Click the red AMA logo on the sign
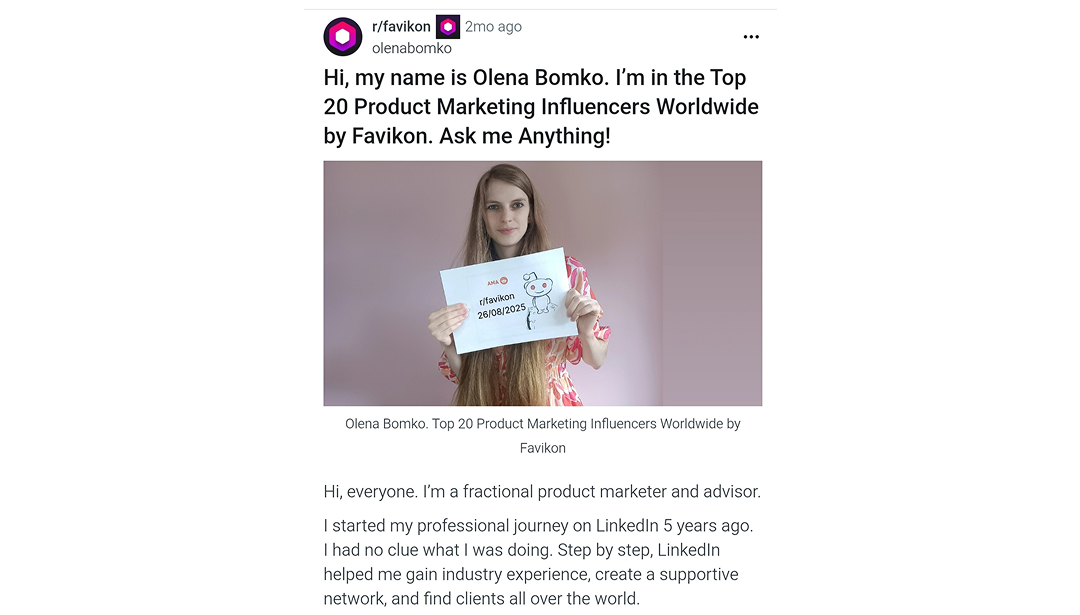This screenshot has width=1080, height=615. coord(497,282)
